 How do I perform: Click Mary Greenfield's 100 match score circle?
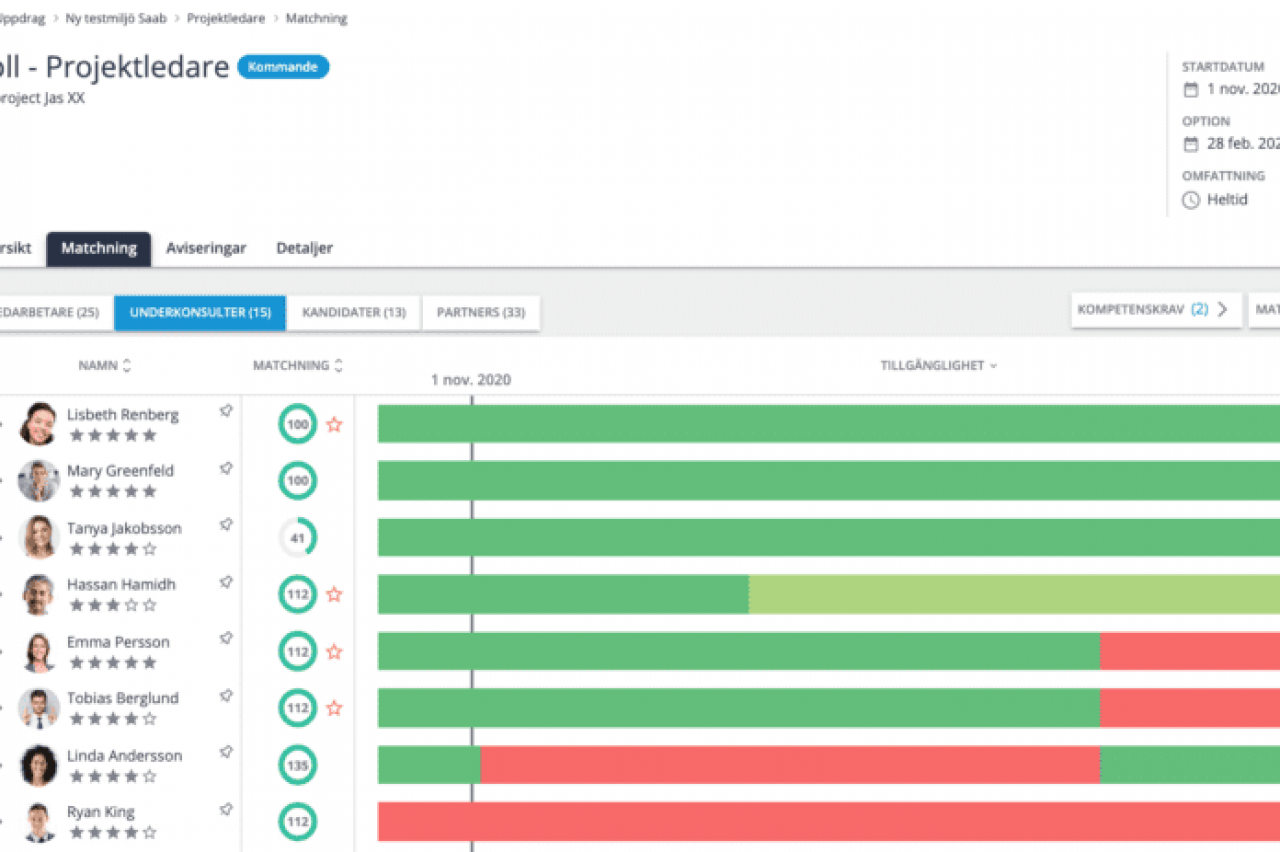pos(297,481)
